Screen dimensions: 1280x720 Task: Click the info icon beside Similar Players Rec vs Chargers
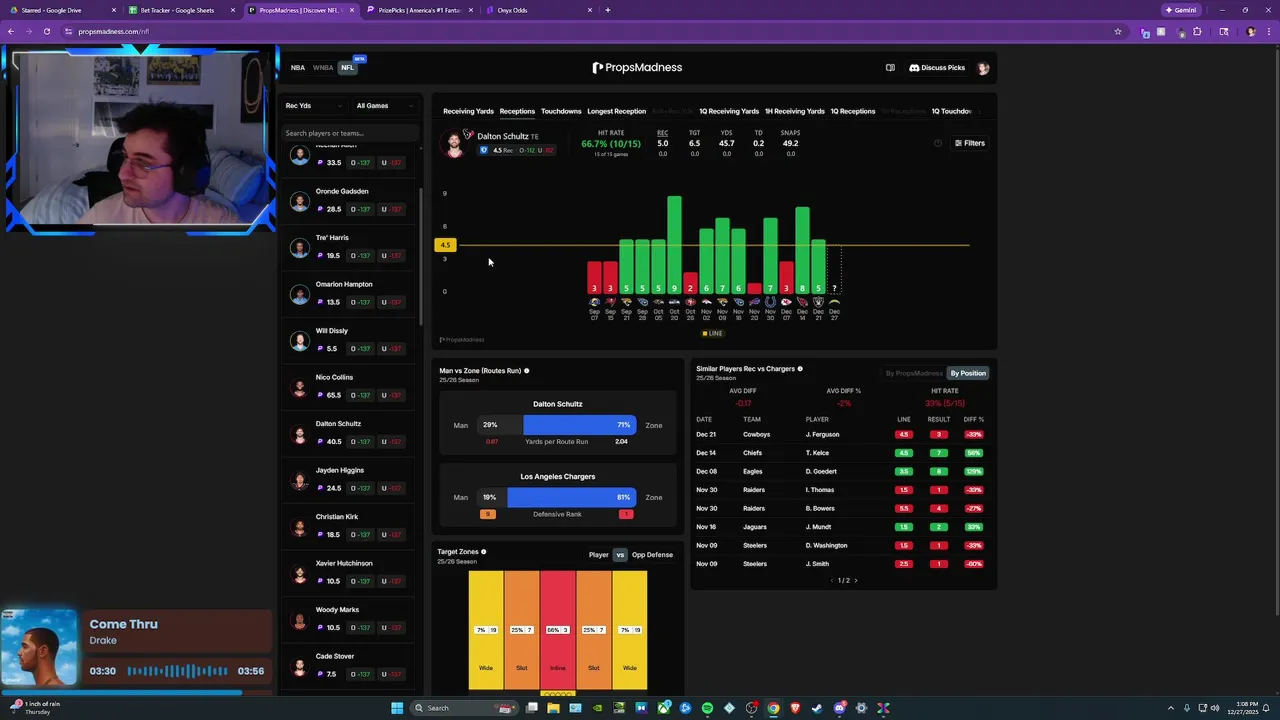[800, 369]
